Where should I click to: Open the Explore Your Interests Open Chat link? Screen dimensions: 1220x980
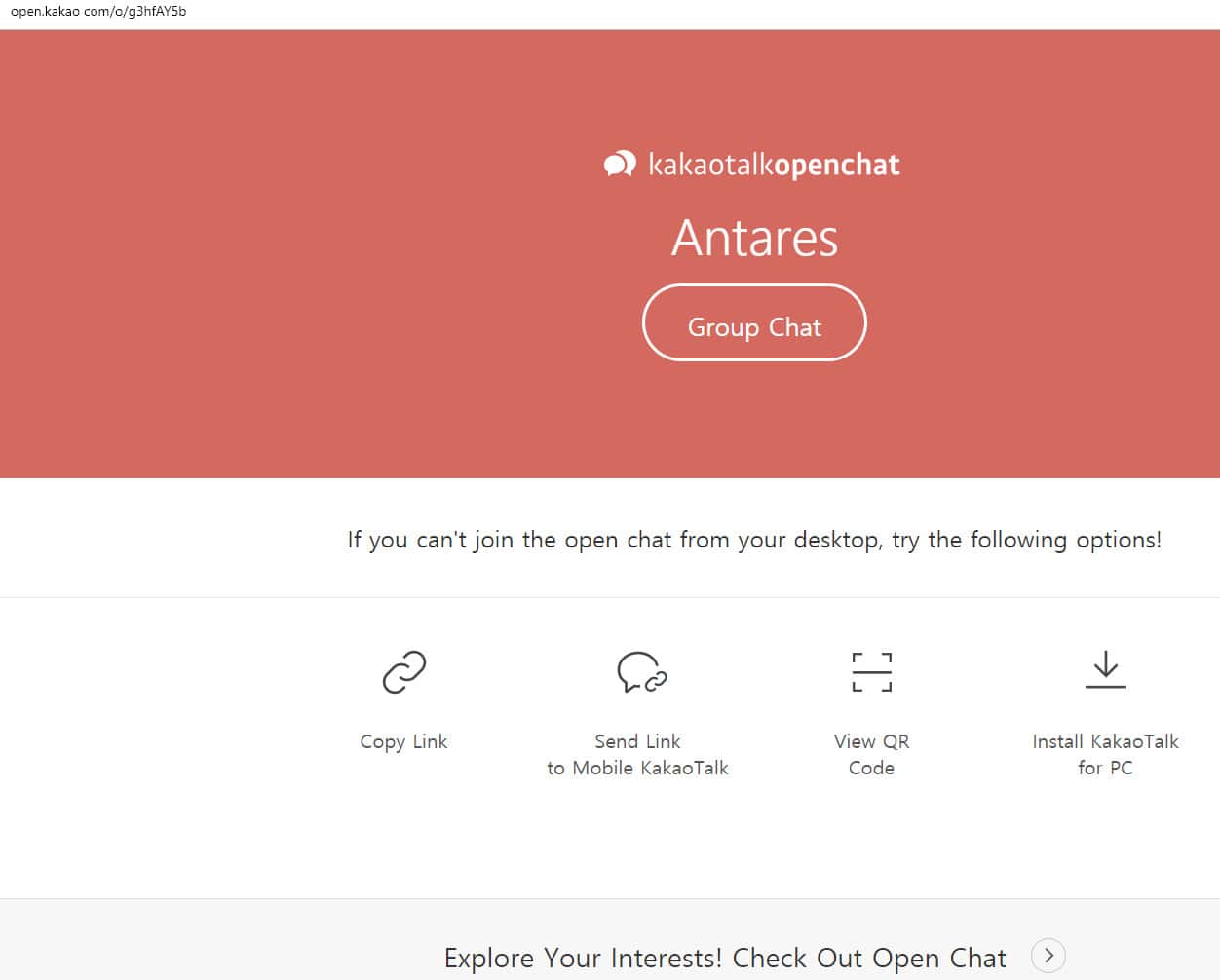(725, 958)
